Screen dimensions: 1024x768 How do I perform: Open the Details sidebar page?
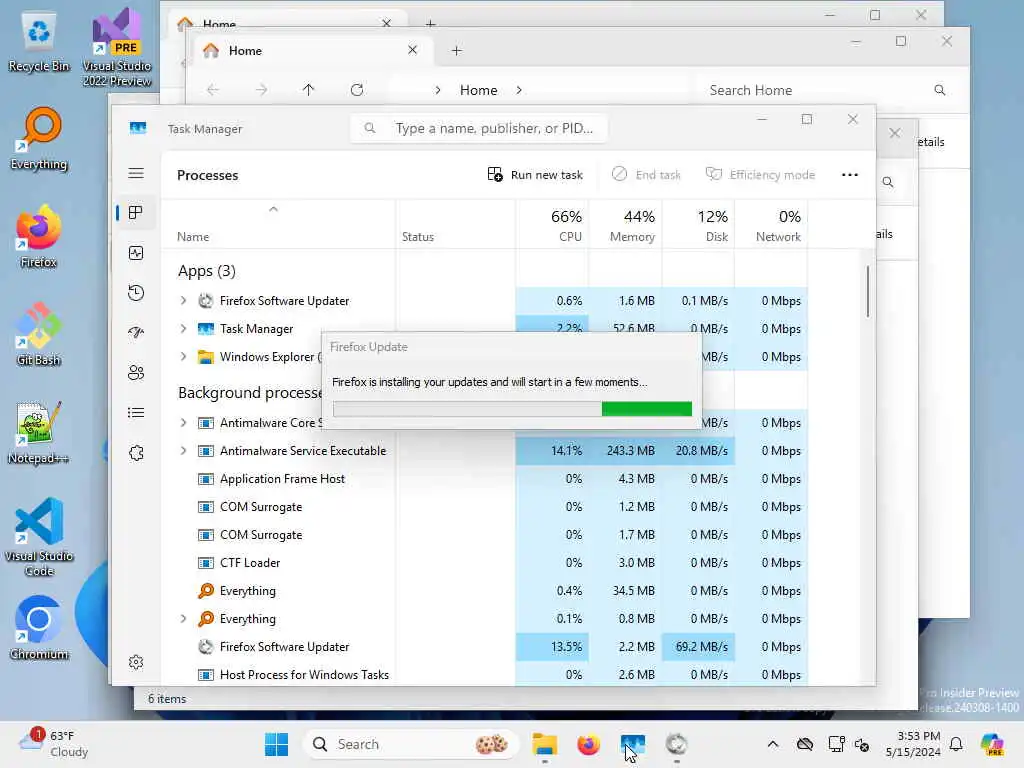pos(136,413)
